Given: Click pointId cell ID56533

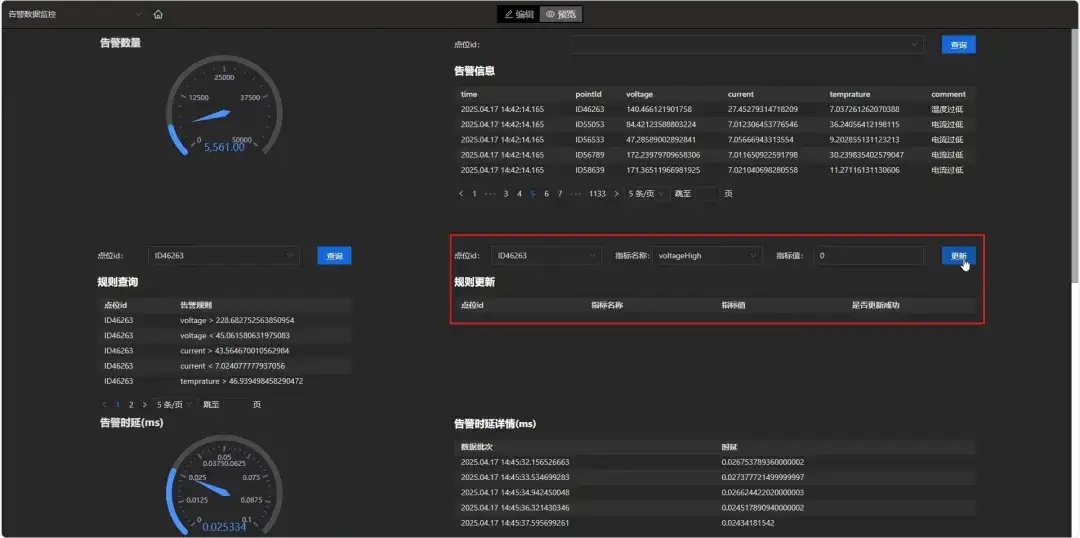Looking at the screenshot, I should tap(590, 140).
